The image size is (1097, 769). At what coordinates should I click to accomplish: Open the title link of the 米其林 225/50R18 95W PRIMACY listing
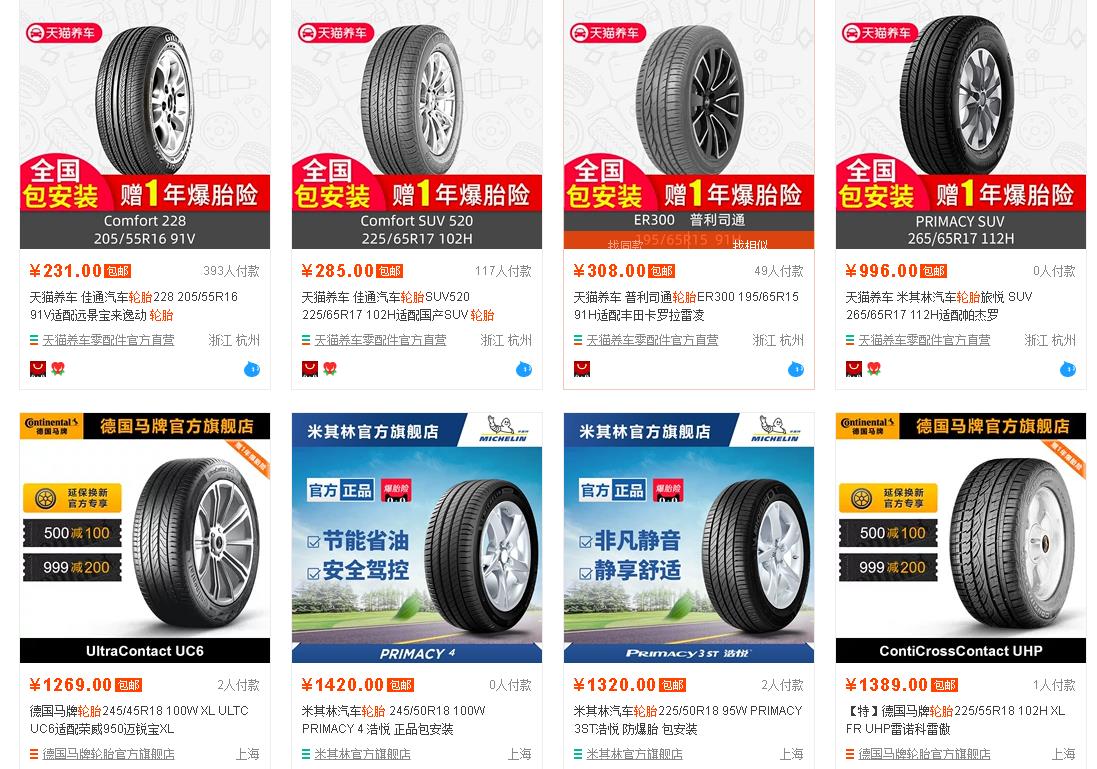[x=688, y=719]
